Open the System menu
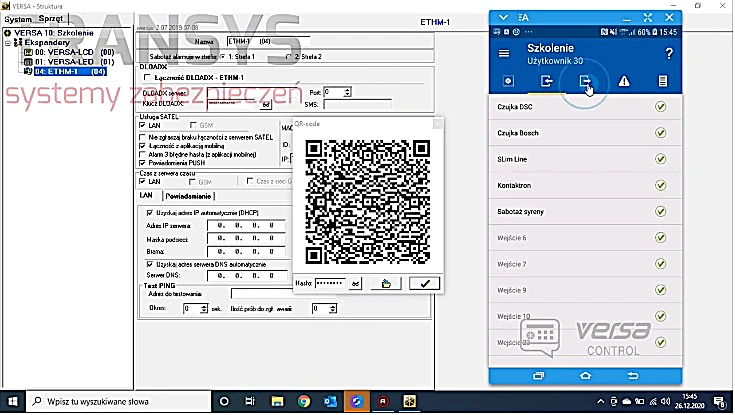Viewport: 735px width, 415px height. click(18, 19)
